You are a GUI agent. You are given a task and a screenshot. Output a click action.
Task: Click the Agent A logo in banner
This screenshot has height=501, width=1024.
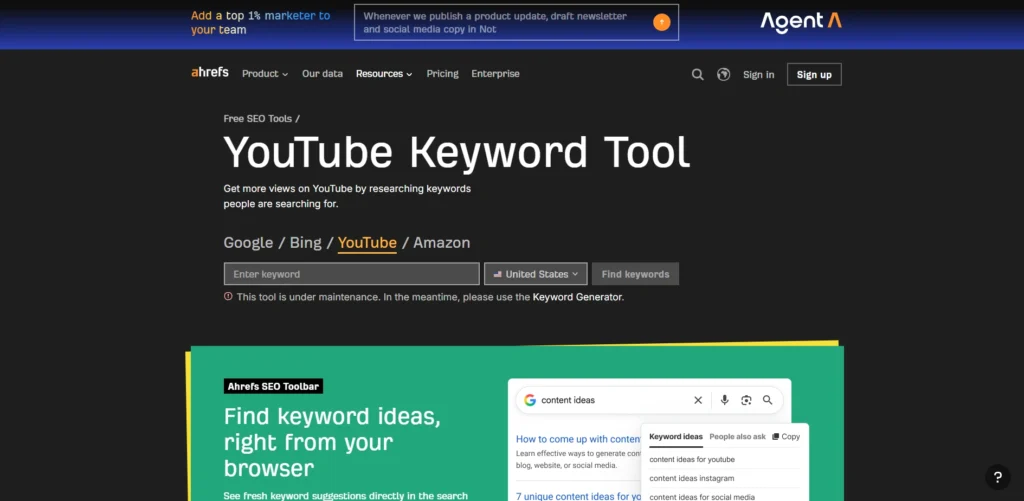801,22
